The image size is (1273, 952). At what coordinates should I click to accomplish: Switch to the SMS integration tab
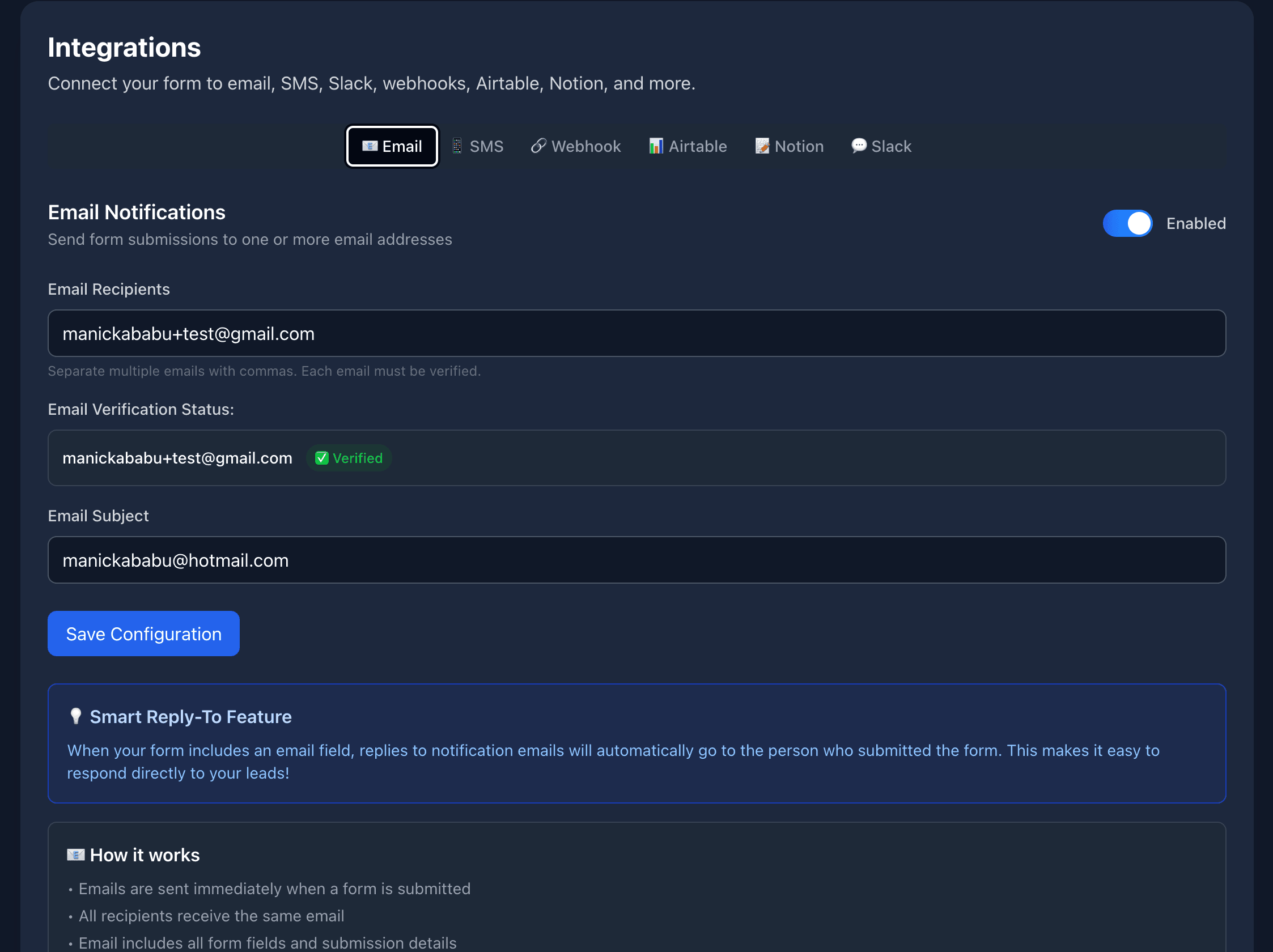point(478,146)
